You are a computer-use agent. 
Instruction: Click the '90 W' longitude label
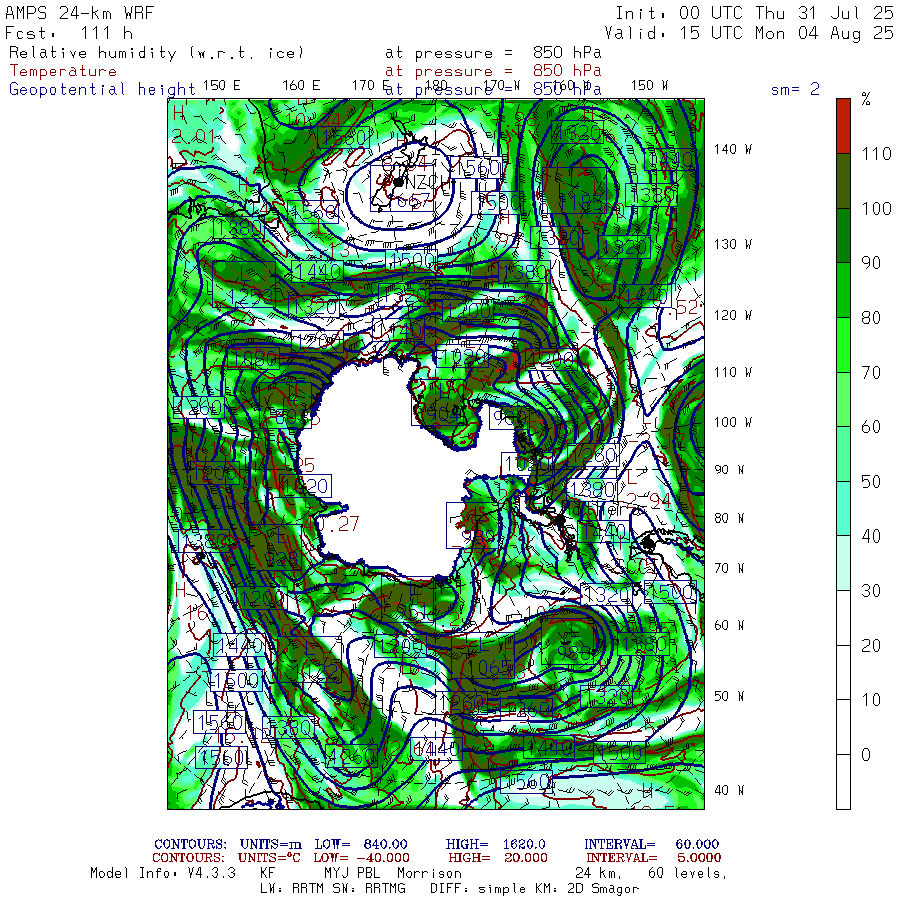tap(729, 470)
